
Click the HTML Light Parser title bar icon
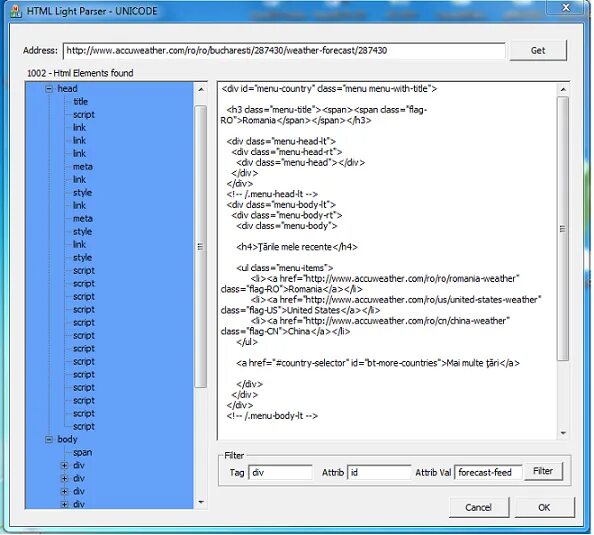point(16,11)
